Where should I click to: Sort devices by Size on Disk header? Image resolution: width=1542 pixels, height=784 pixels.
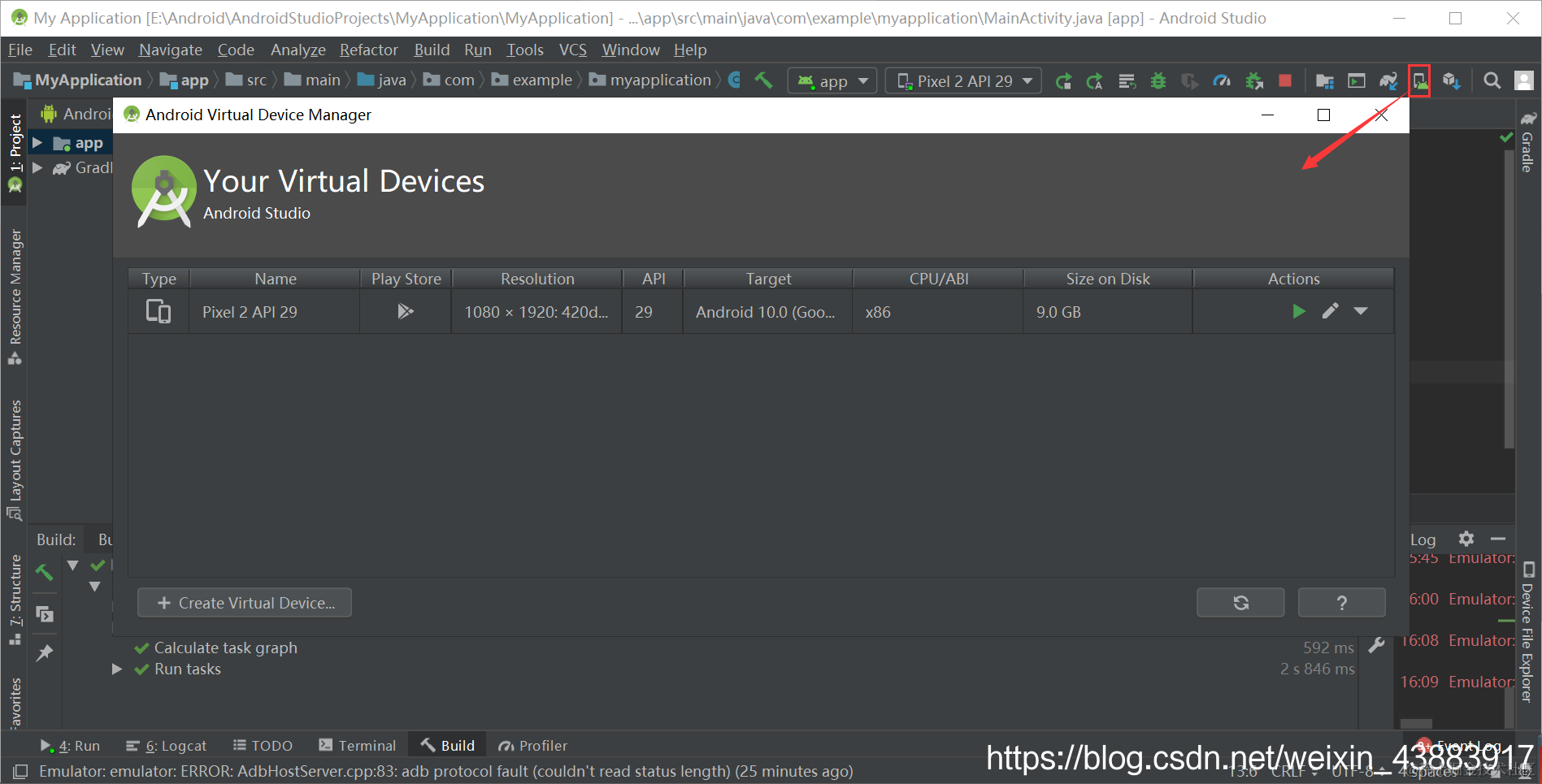coord(1108,279)
